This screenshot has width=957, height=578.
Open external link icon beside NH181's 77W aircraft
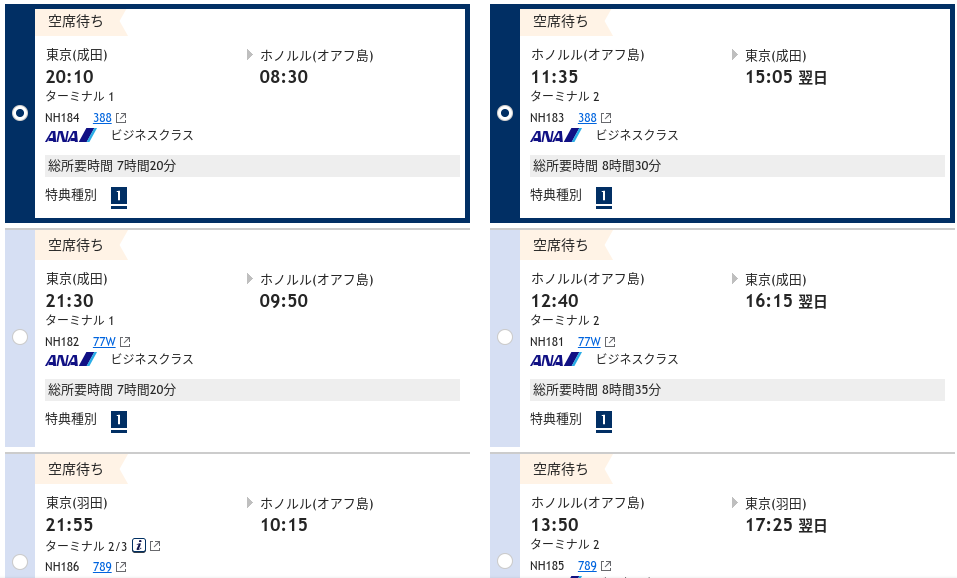610,342
